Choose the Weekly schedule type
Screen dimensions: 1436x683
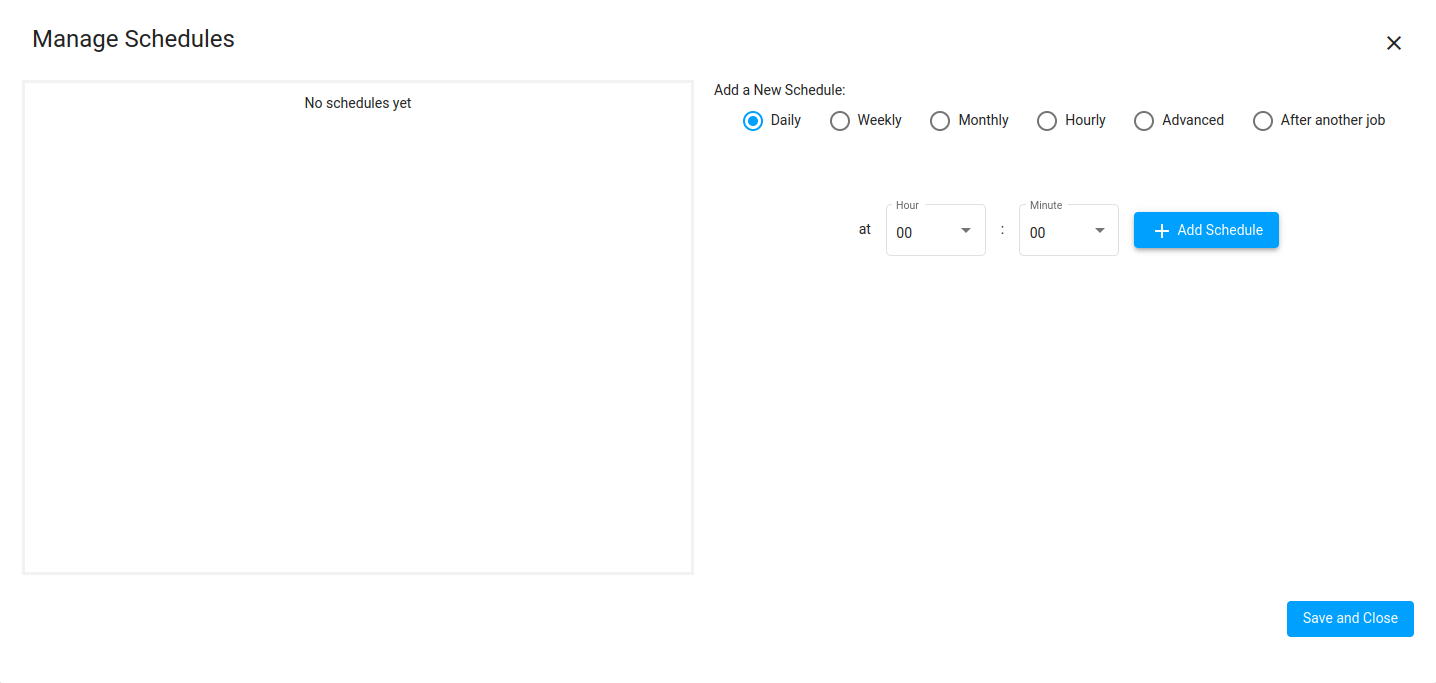coord(840,120)
